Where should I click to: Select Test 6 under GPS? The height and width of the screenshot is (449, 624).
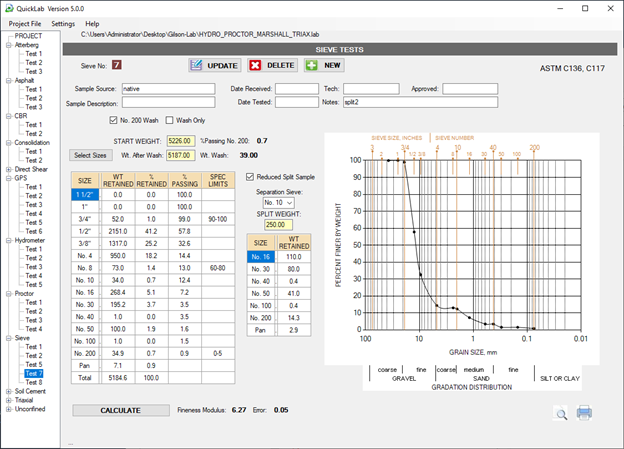pos(34,231)
